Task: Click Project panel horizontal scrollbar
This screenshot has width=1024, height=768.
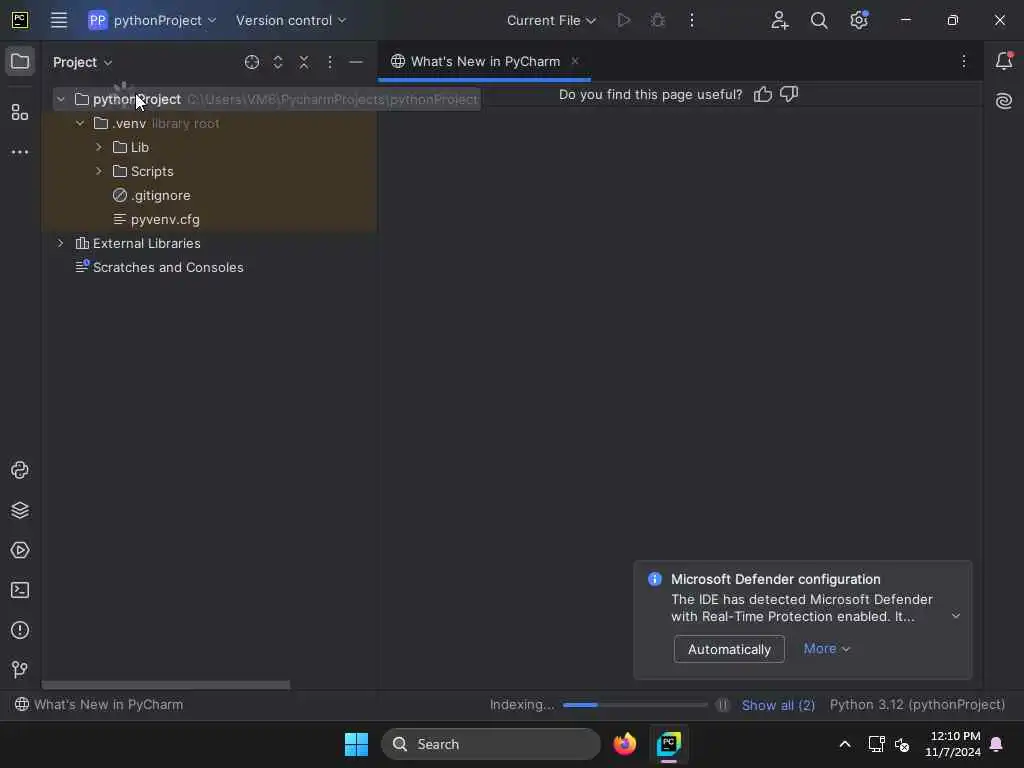Action: (x=166, y=685)
